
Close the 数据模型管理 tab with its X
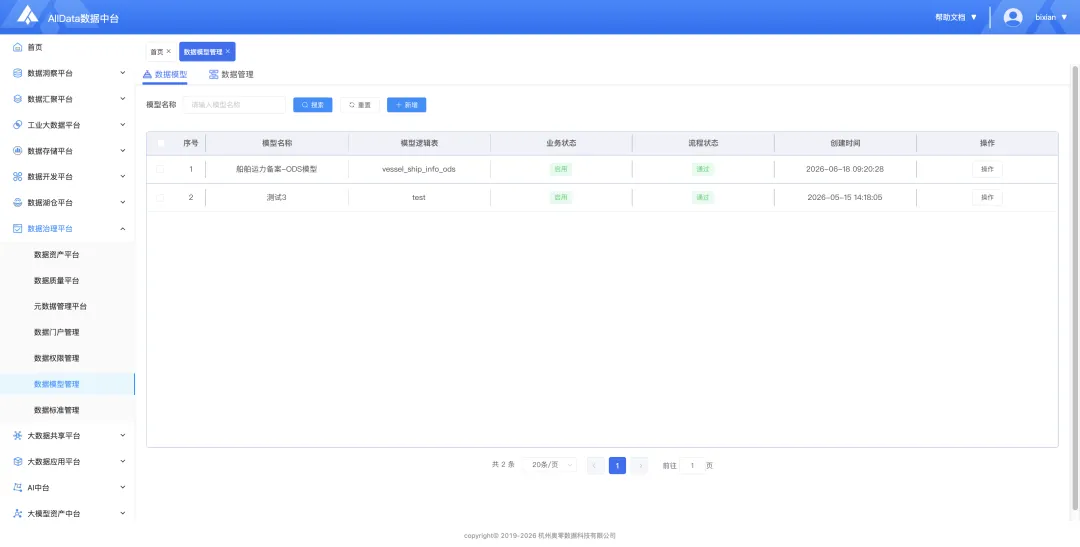coord(228,51)
